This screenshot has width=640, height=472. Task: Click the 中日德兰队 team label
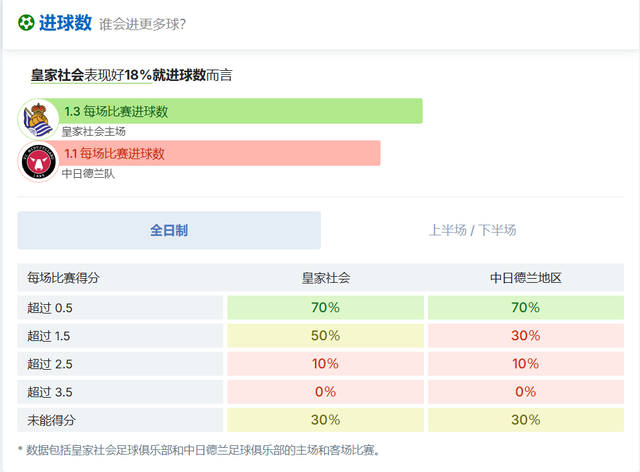(88, 173)
